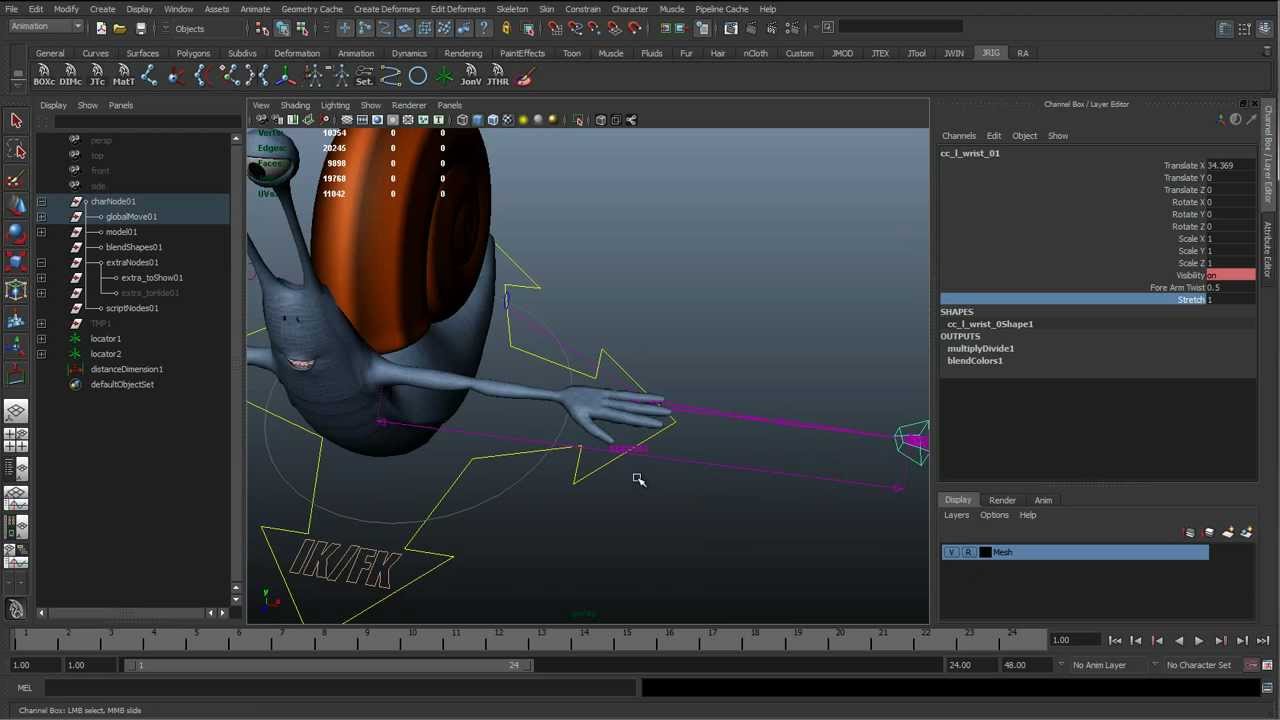Expand the locator1 outliner node

point(41,338)
